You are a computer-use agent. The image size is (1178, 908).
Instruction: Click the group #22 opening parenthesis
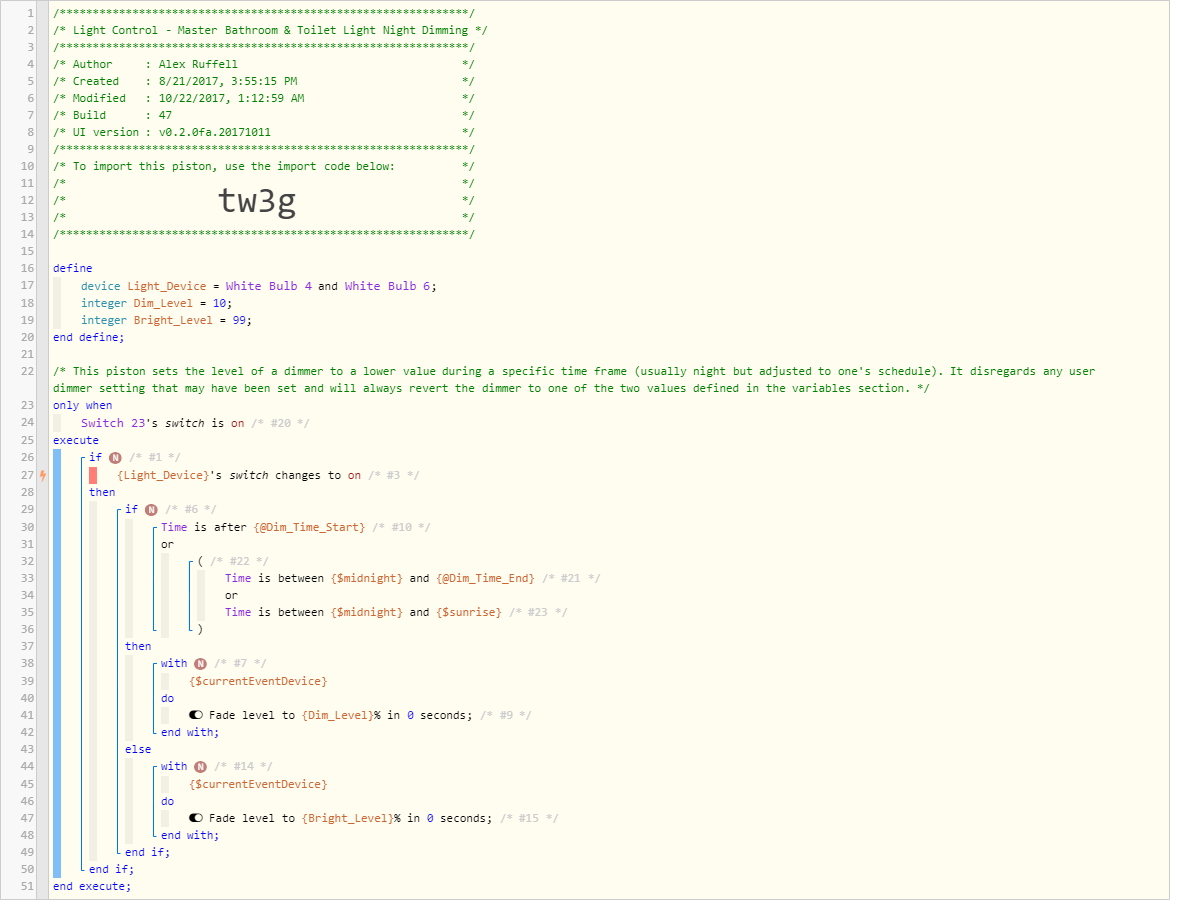click(x=201, y=562)
